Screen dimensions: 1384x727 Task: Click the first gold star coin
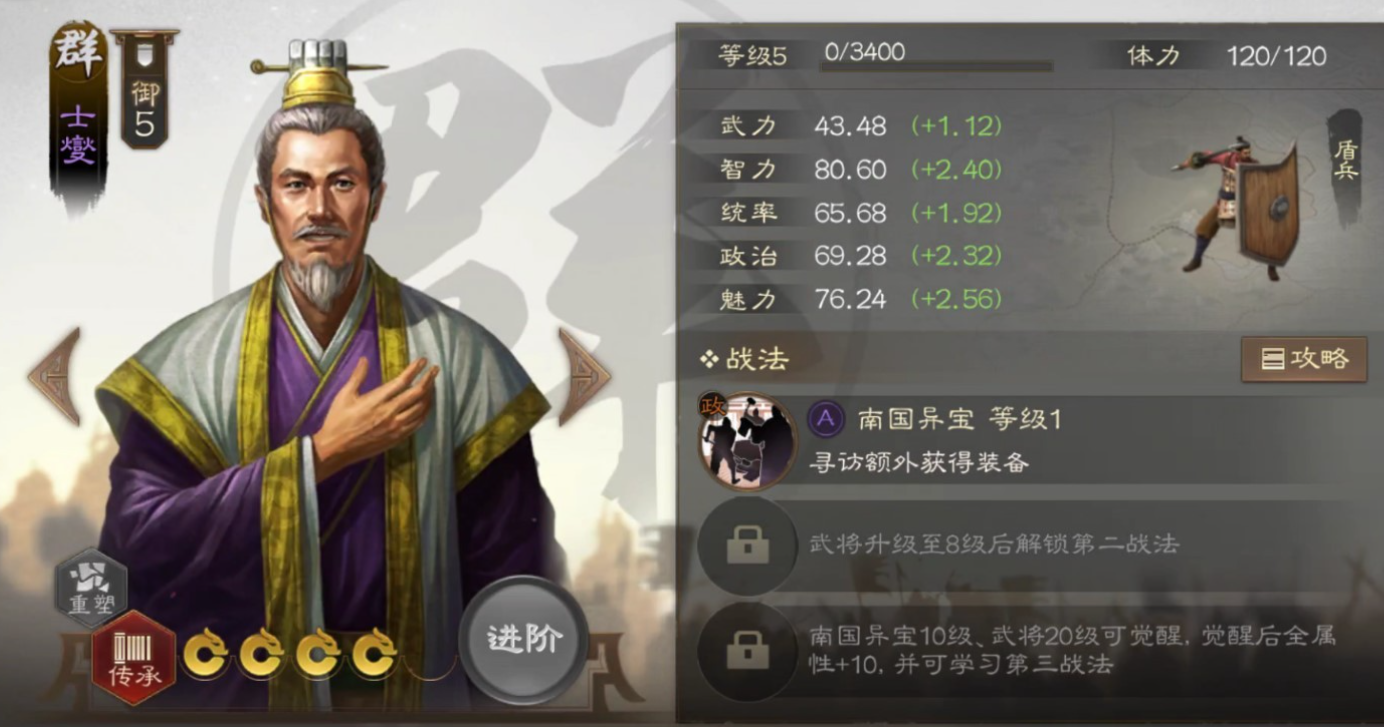tap(205, 653)
